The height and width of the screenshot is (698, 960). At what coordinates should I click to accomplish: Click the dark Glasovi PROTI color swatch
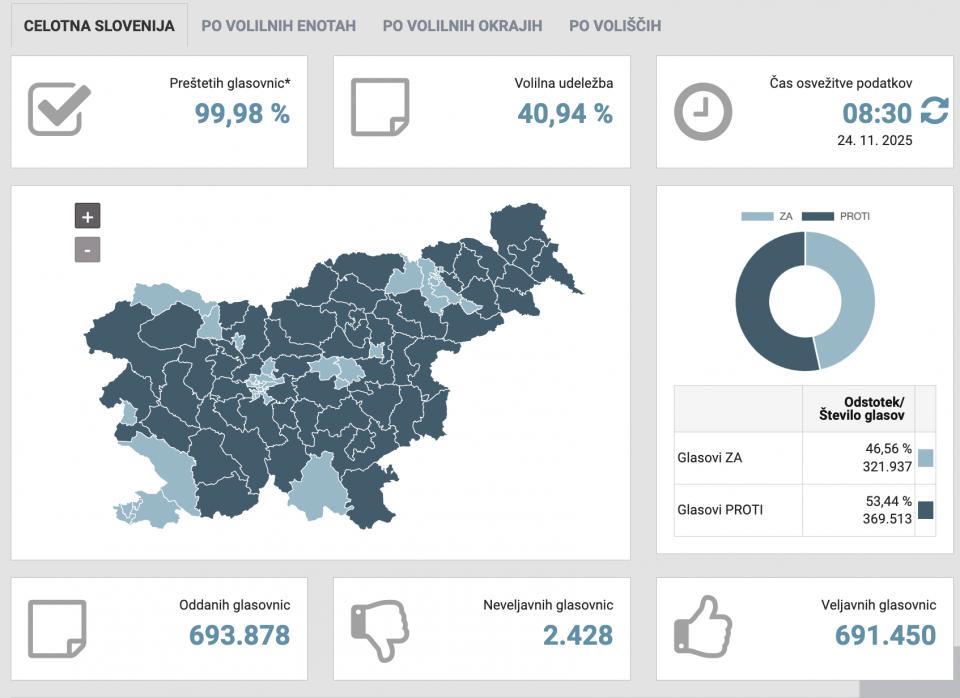(x=925, y=510)
